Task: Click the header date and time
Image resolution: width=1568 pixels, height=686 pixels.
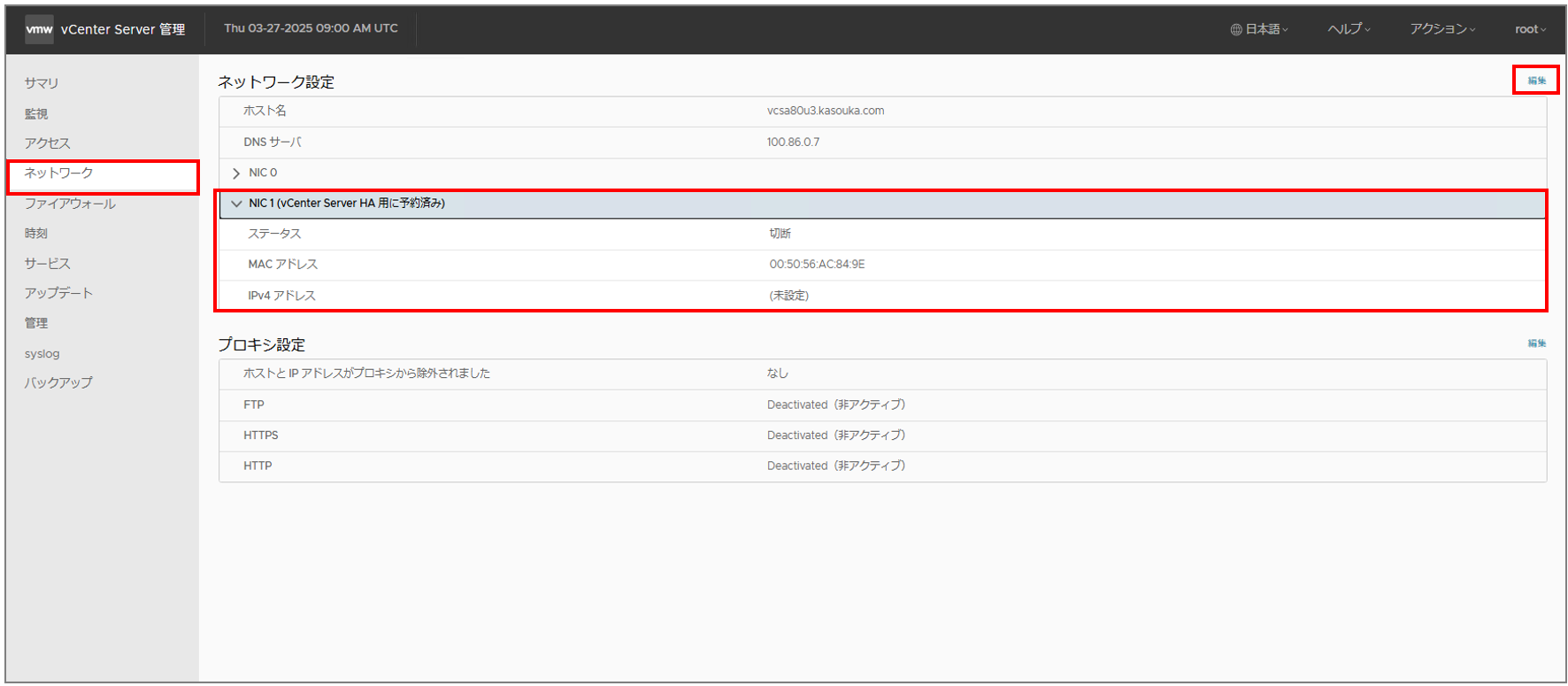Action: tap(311, 28)
